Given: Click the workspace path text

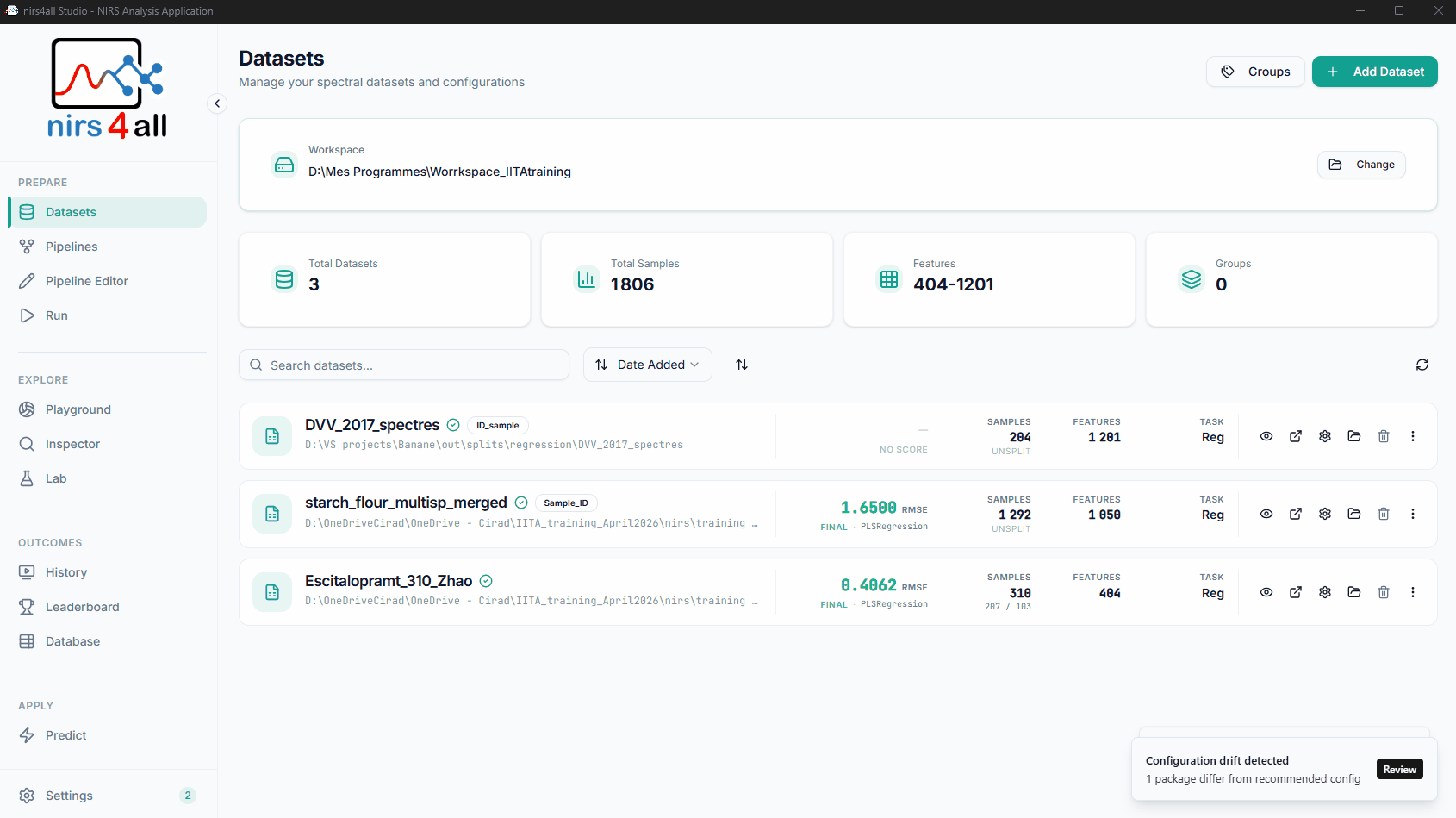Looking at the screenshot, I should click(439, 172).
